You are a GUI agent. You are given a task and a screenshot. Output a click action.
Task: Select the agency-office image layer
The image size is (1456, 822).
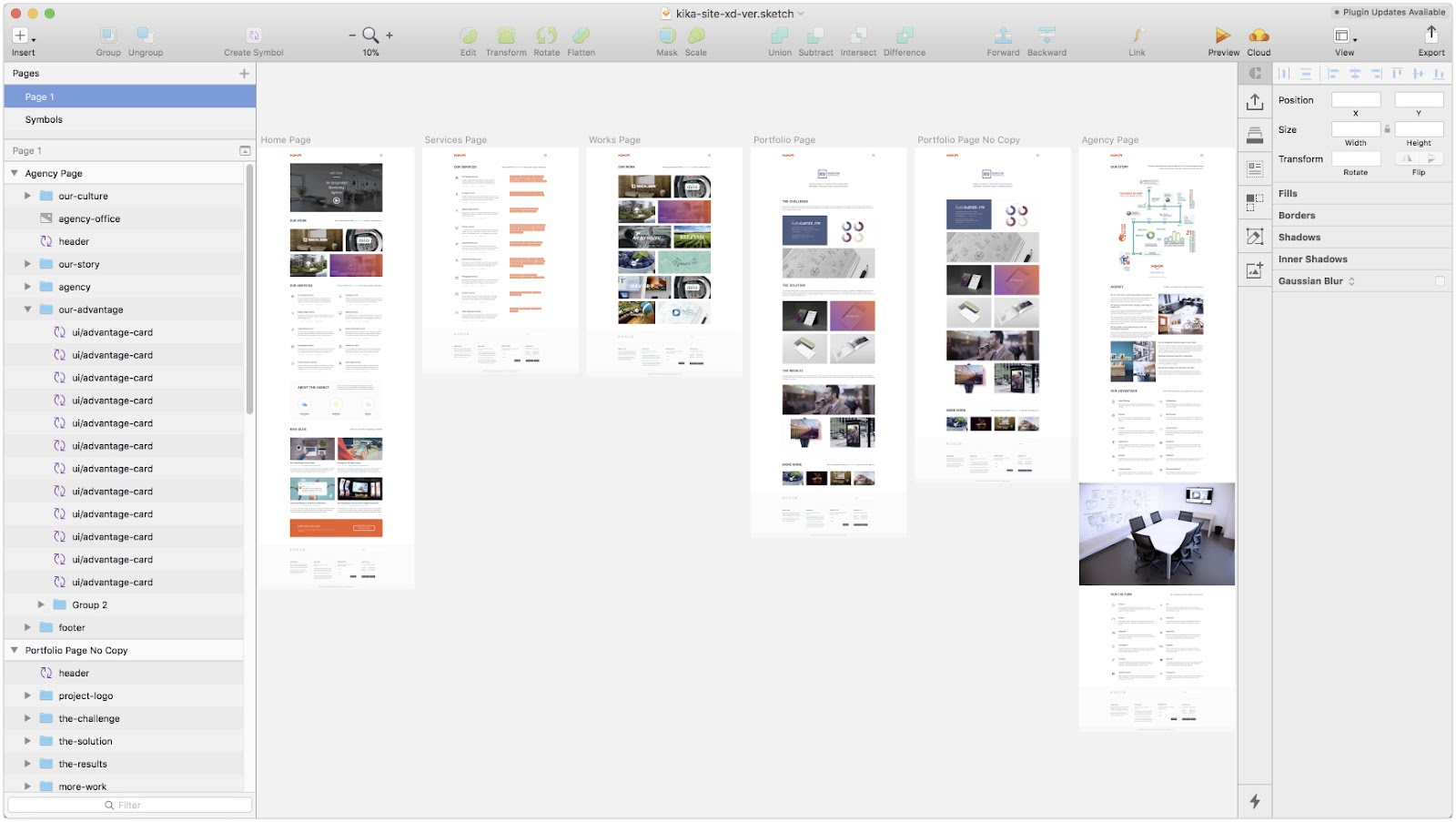coord(124,218)
